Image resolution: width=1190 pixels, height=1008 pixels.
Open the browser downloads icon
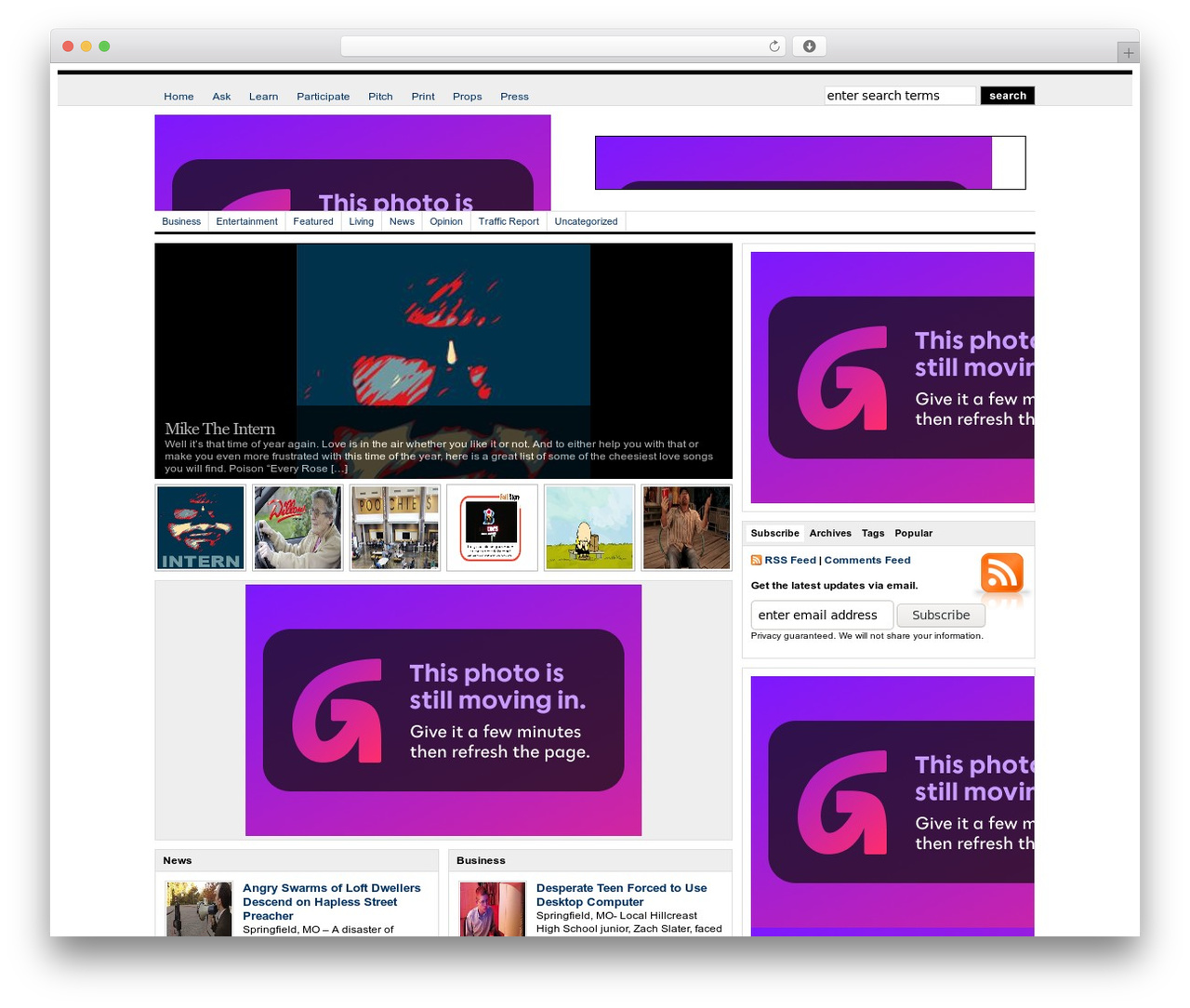click(x=810, y=46)
